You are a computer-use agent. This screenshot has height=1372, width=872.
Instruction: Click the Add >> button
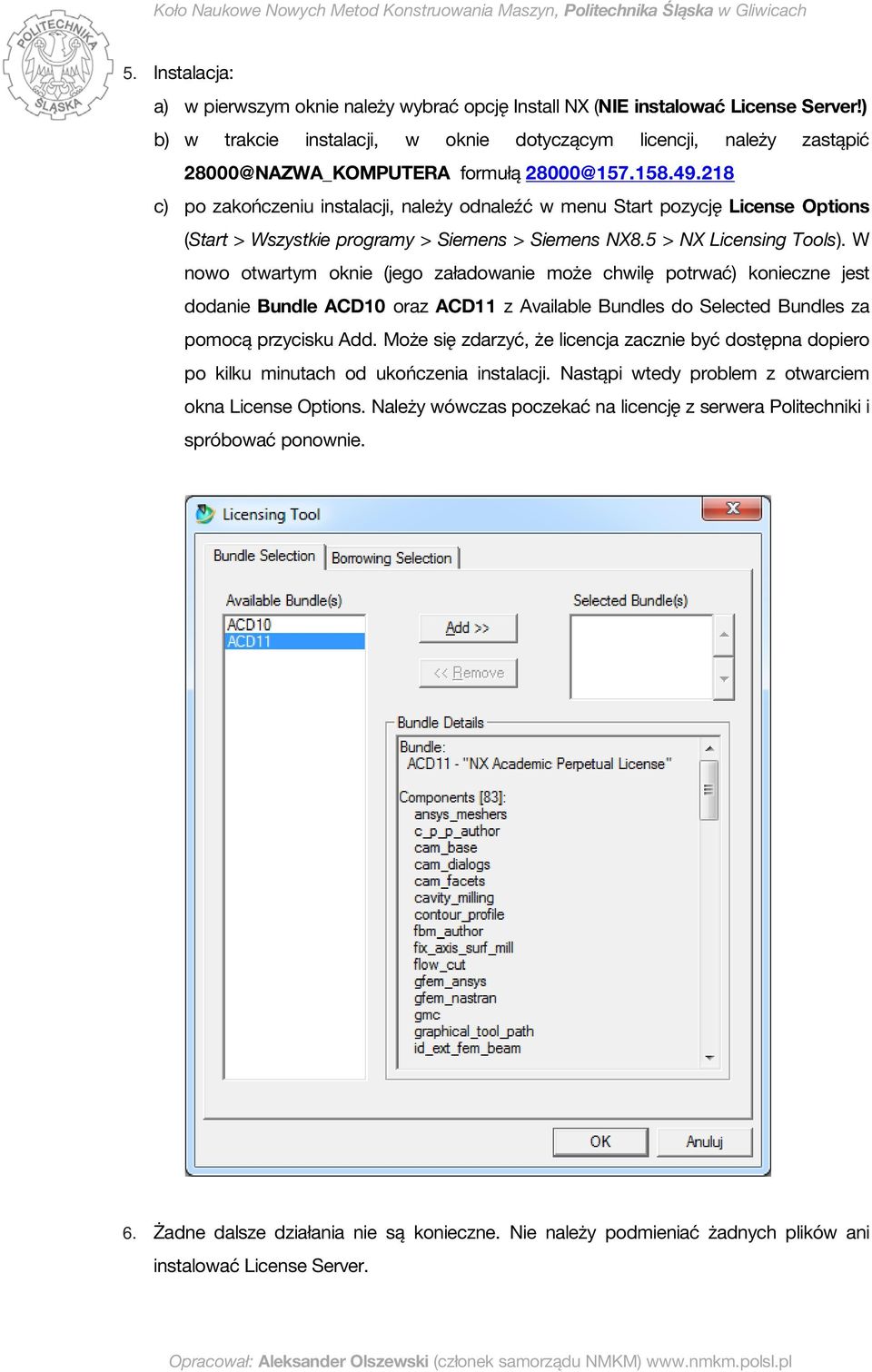coord(468,627)
